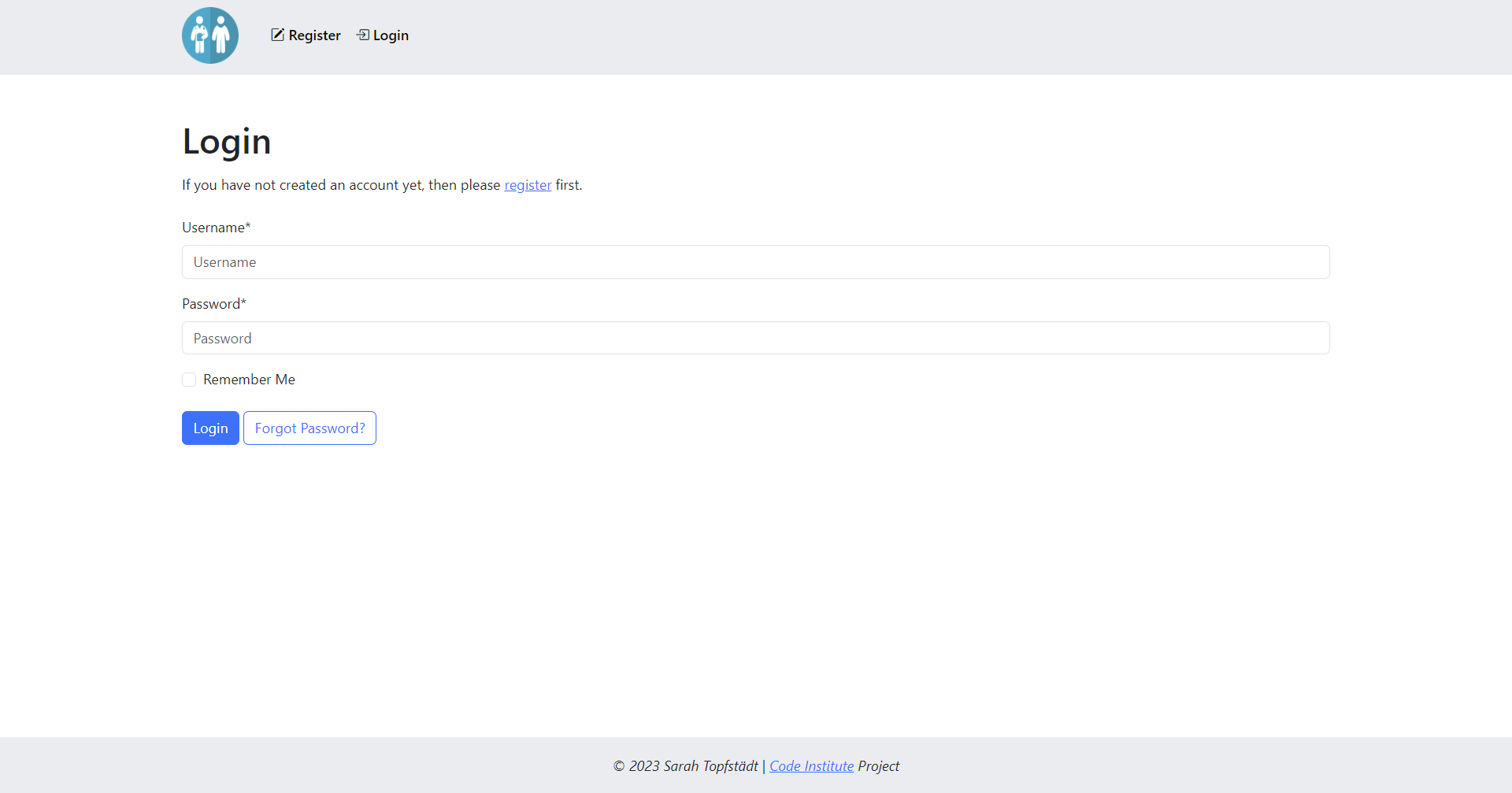Image resolution: width=1512 pixels, height=793 pixels.
Task: Click the pencil icon beside Register
Action: click(277, 35)
